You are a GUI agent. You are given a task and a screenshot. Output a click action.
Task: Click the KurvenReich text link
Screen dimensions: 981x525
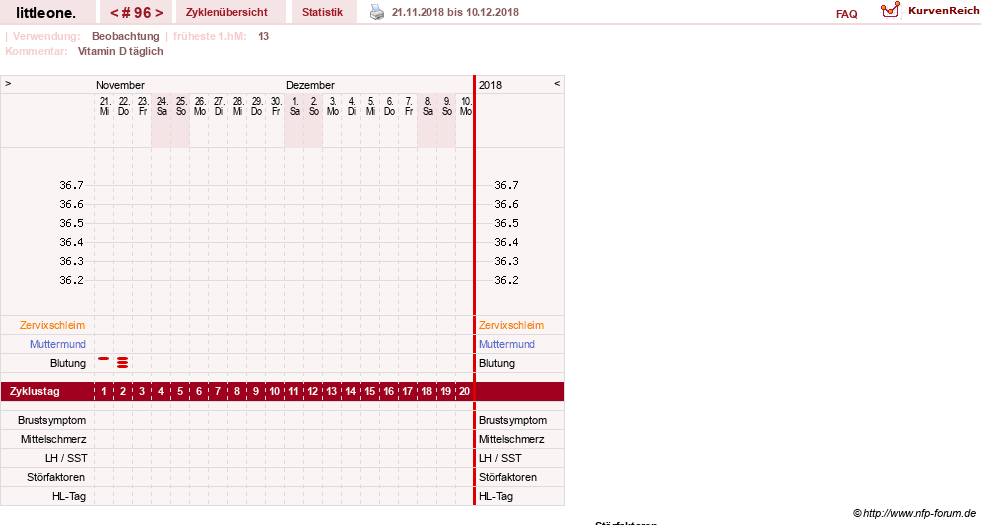tap(943, 11)
